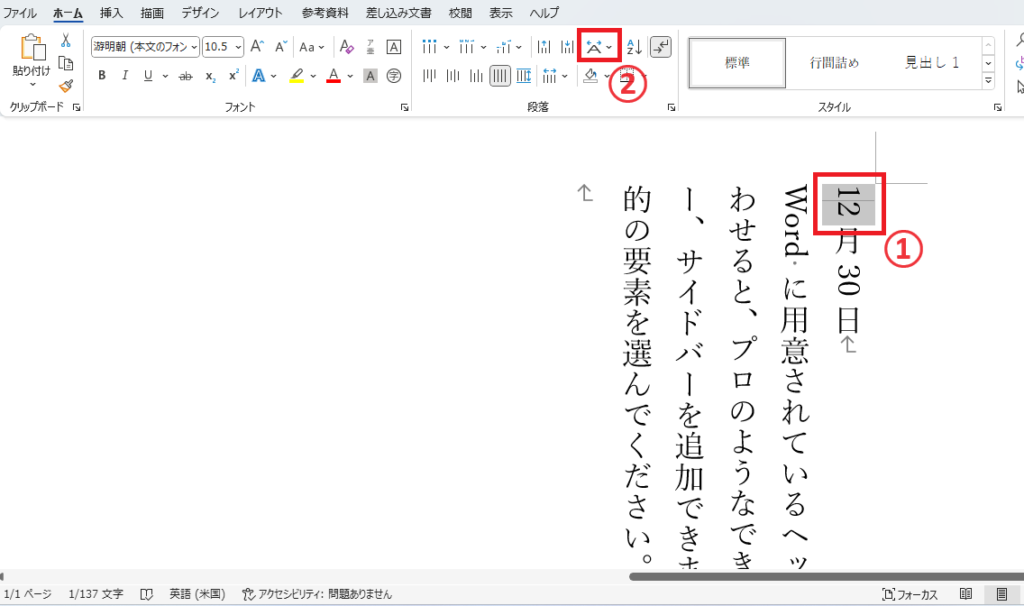This screenshot has height=606, width=1024.
Task: Apply red font color
Action: 334,76
